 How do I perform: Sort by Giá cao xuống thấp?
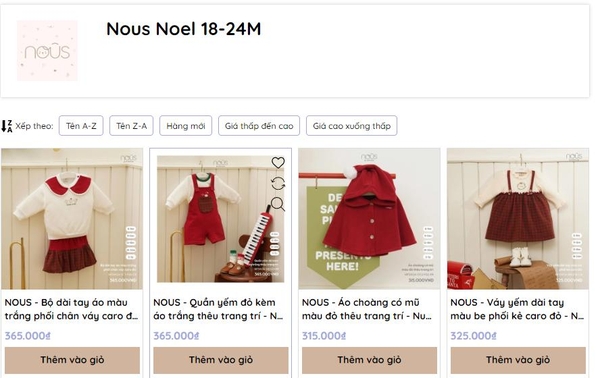tap(352, 126)
